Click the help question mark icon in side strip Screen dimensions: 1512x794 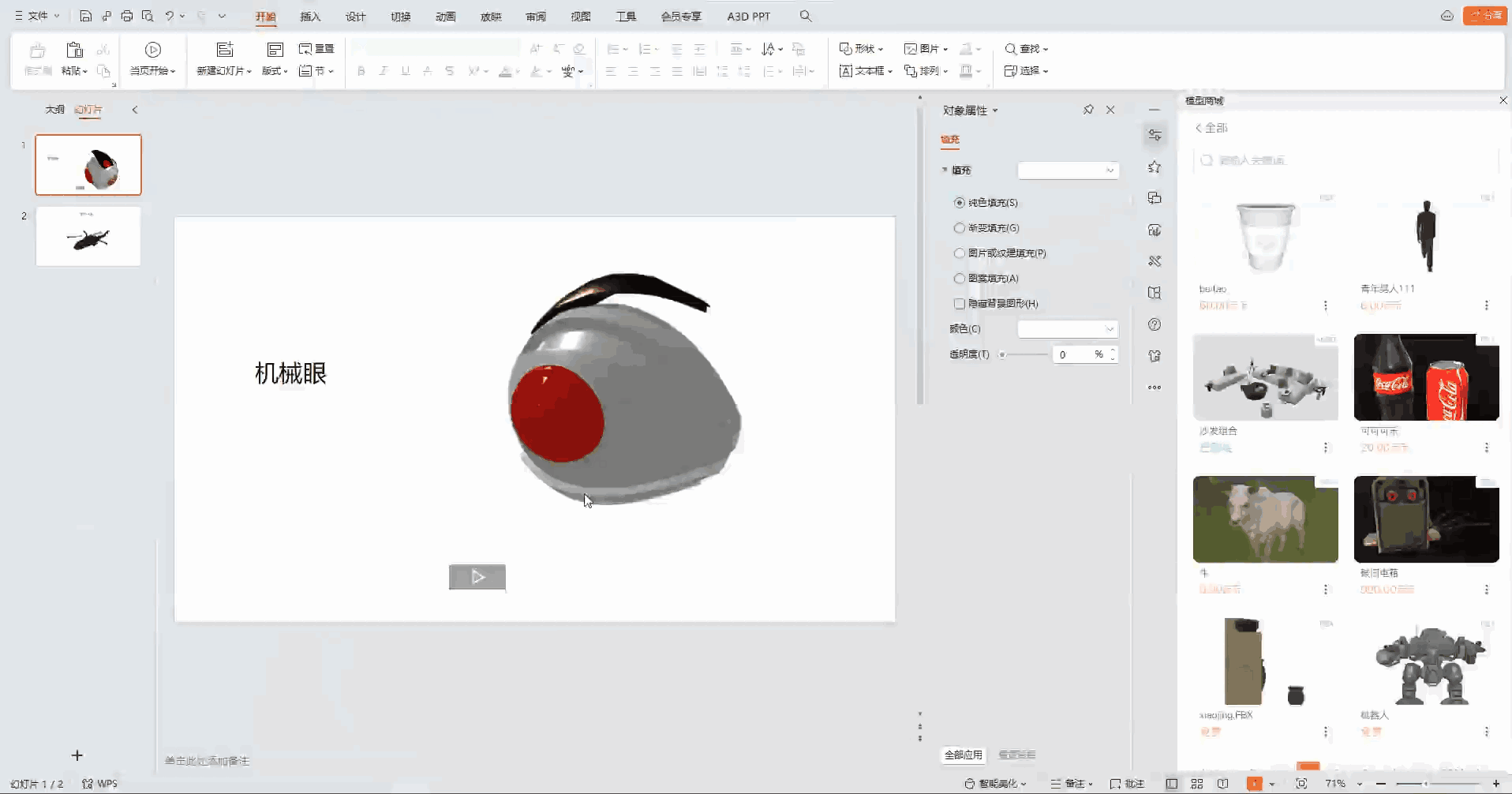click(1155, 324)
